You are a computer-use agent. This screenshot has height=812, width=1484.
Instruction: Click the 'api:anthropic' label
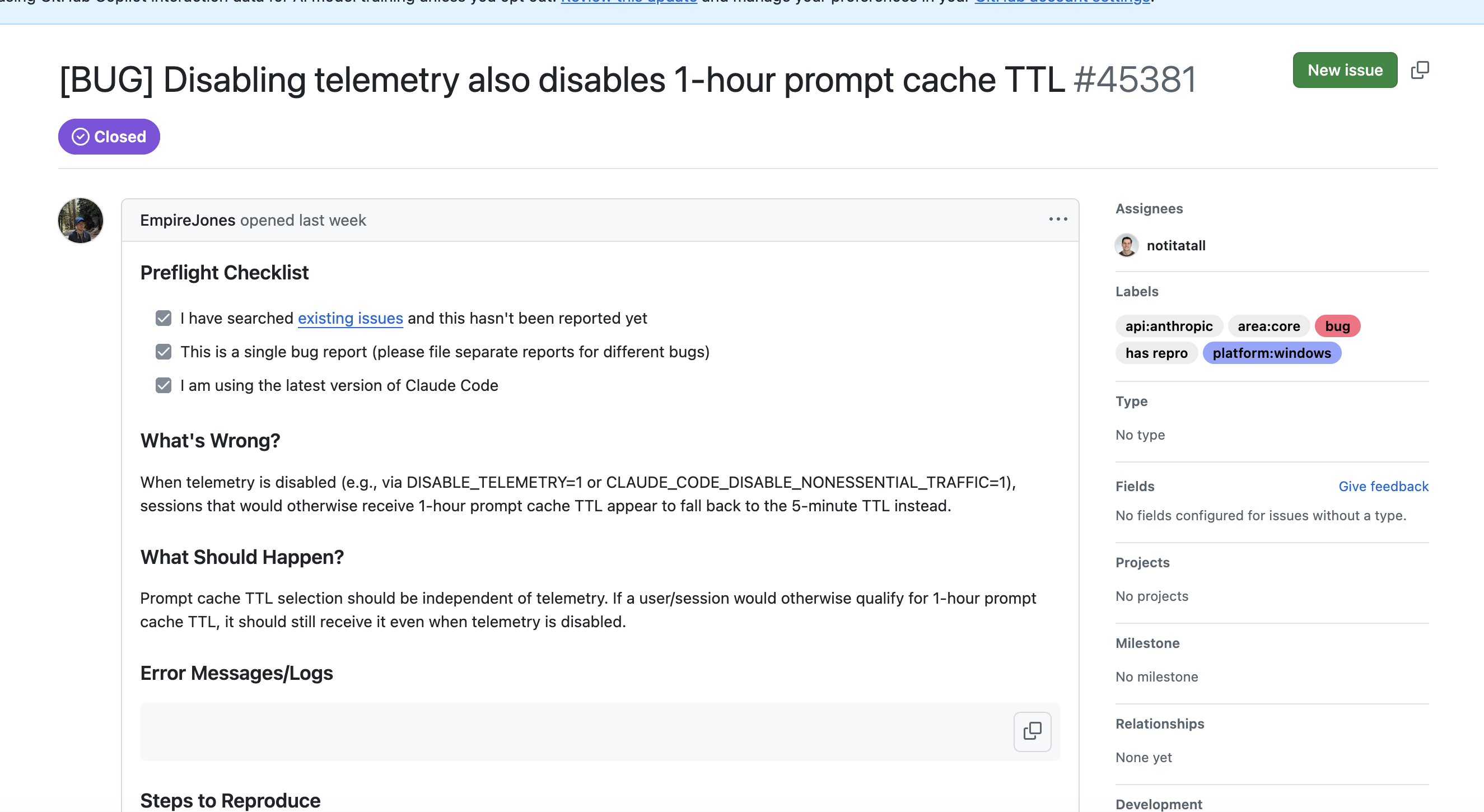coord(1169,326)
